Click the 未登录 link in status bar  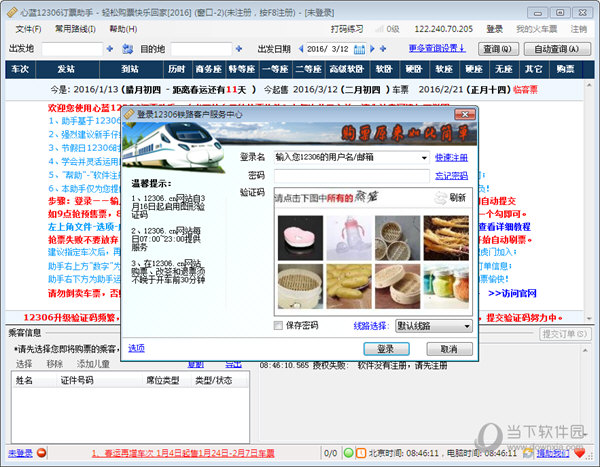pyautogui.click(x=20, y=453)
